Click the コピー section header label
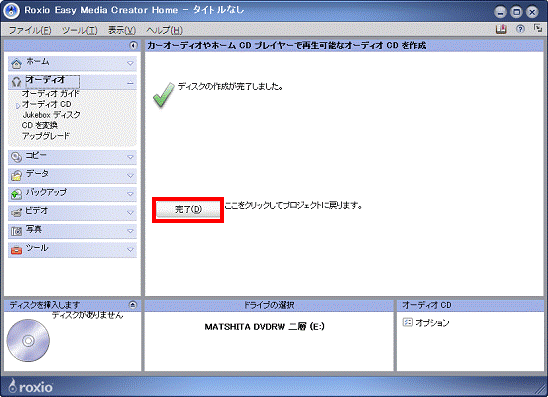This screenshot has width=548, height=397. (36, 156)
